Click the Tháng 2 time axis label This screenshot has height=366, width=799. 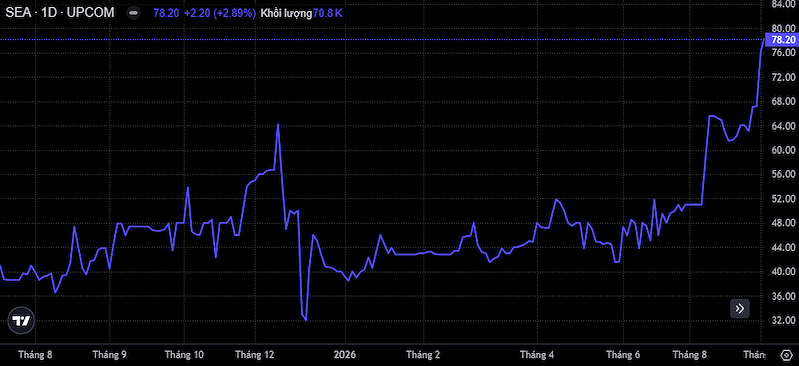tap(423, 355)
